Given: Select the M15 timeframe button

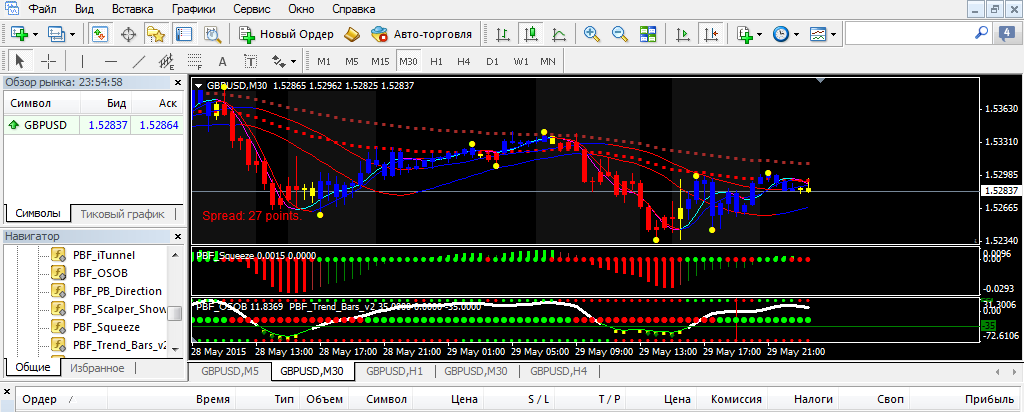Looking at the screenshot, I should pos(380,61).
